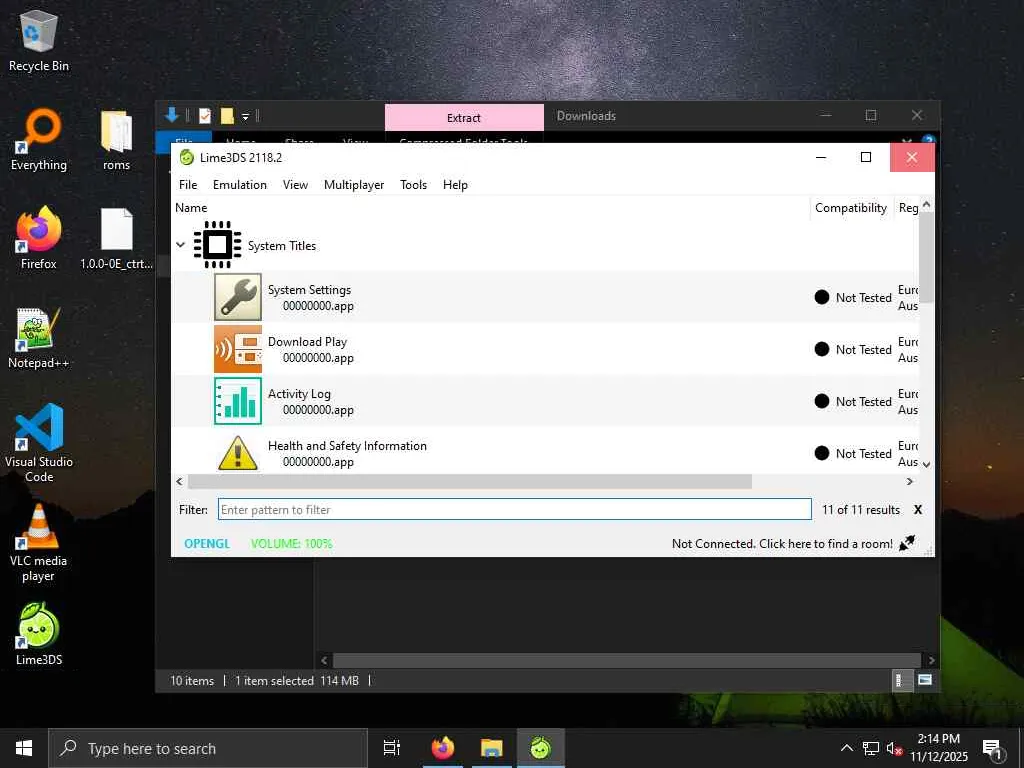
Task: Click the System Titles chip icon
Action: click(217, 245)
